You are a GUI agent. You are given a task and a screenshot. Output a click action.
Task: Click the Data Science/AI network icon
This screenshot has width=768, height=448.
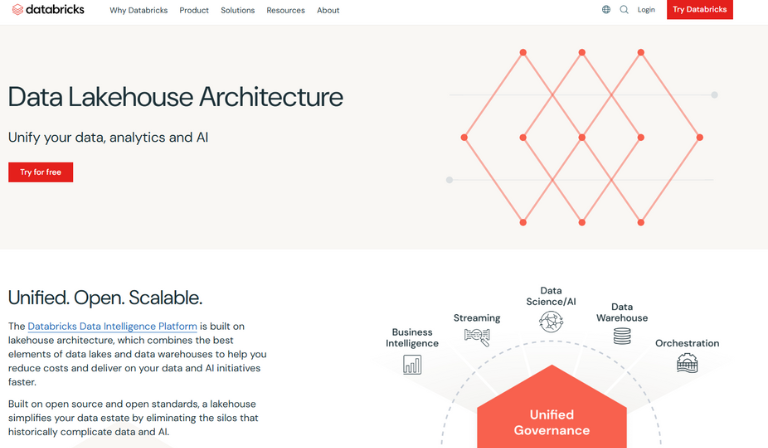(551, 322)
